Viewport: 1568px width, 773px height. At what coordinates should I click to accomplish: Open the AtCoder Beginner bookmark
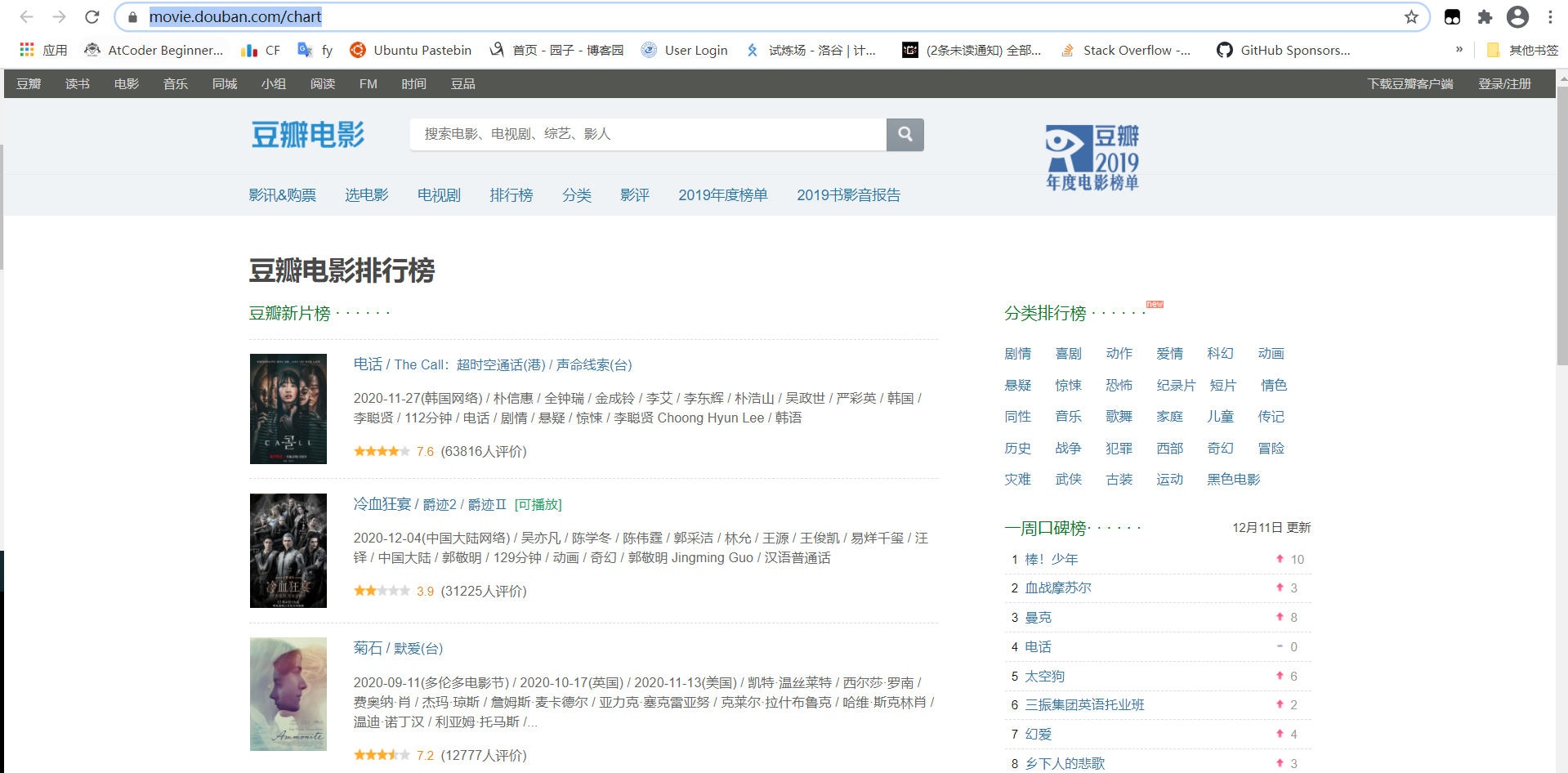(154, 50)
